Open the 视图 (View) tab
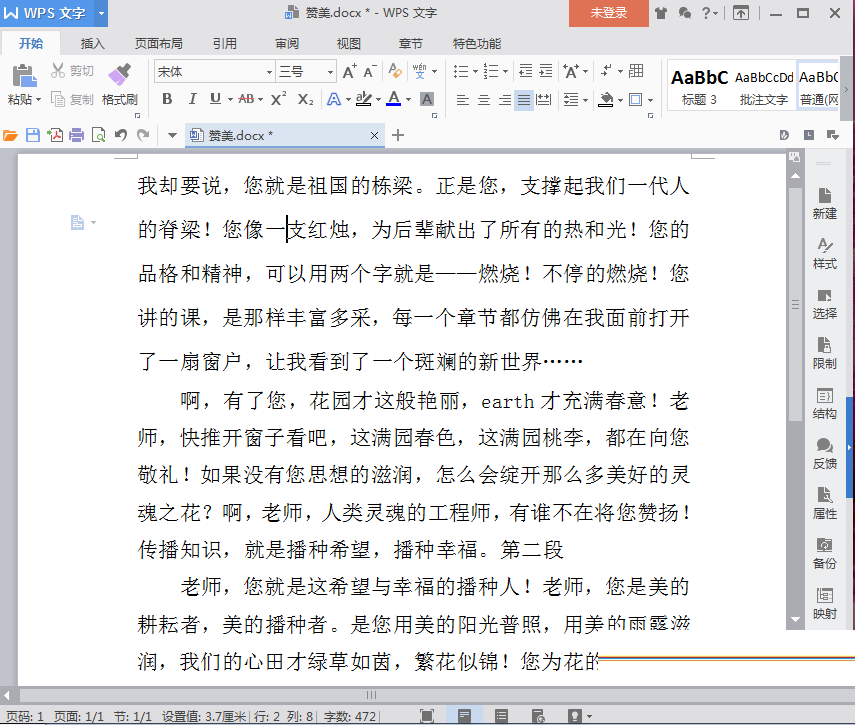This screenshot has width=855, height=725. pos(348,44)
